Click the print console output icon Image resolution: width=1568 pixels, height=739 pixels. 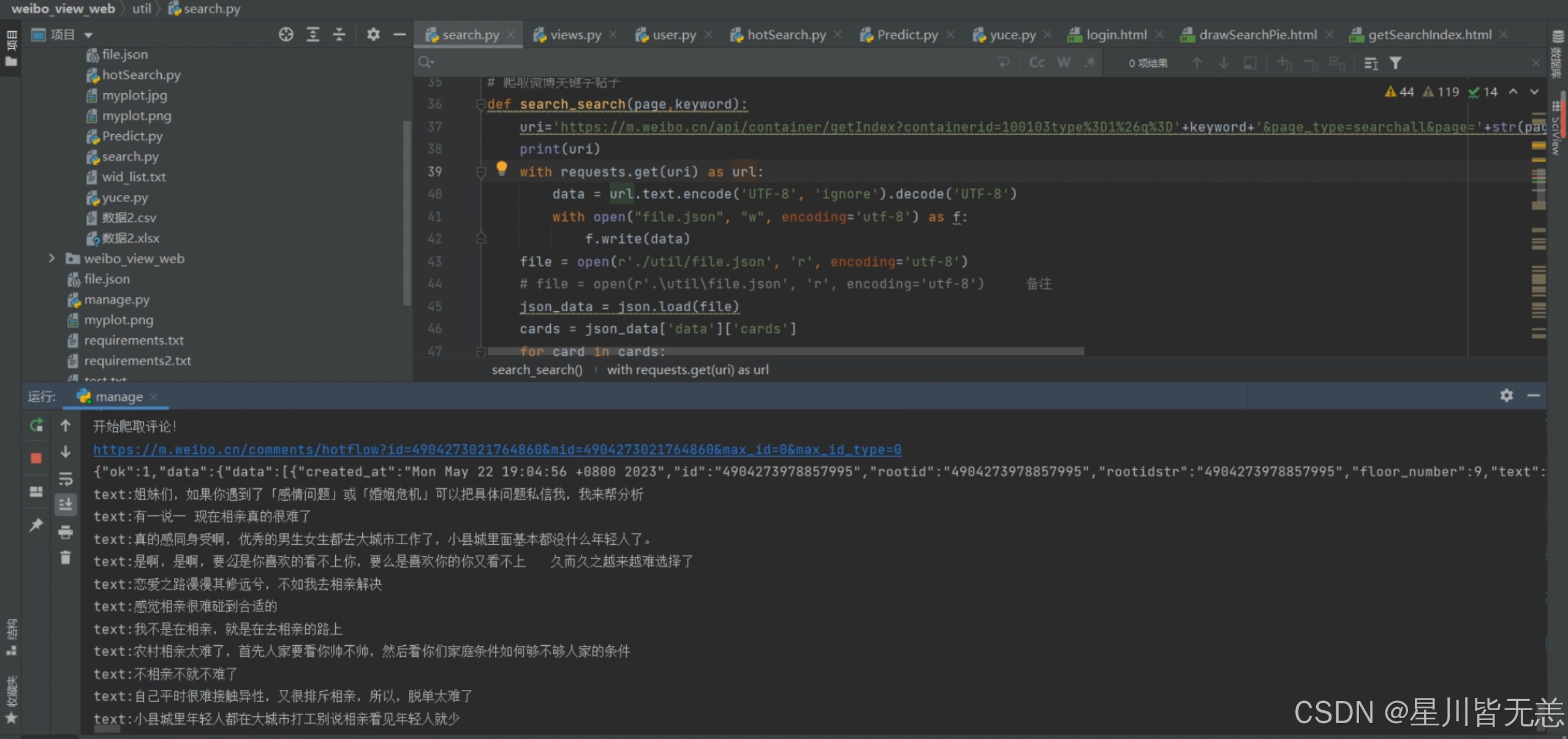tap(66, 532)
